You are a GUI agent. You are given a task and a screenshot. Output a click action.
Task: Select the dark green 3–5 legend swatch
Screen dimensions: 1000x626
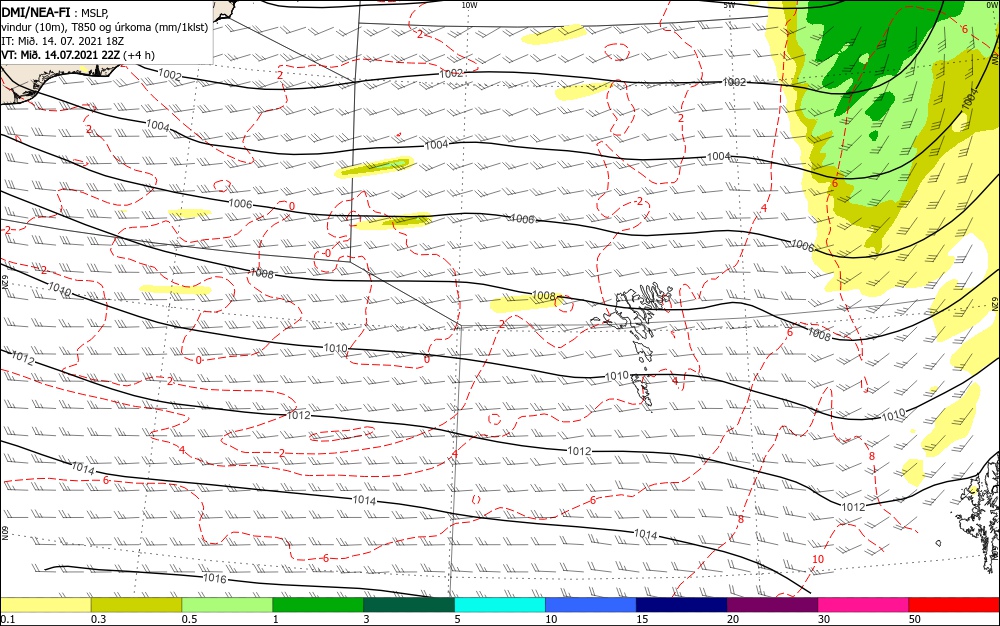click(x=409, y=605)
